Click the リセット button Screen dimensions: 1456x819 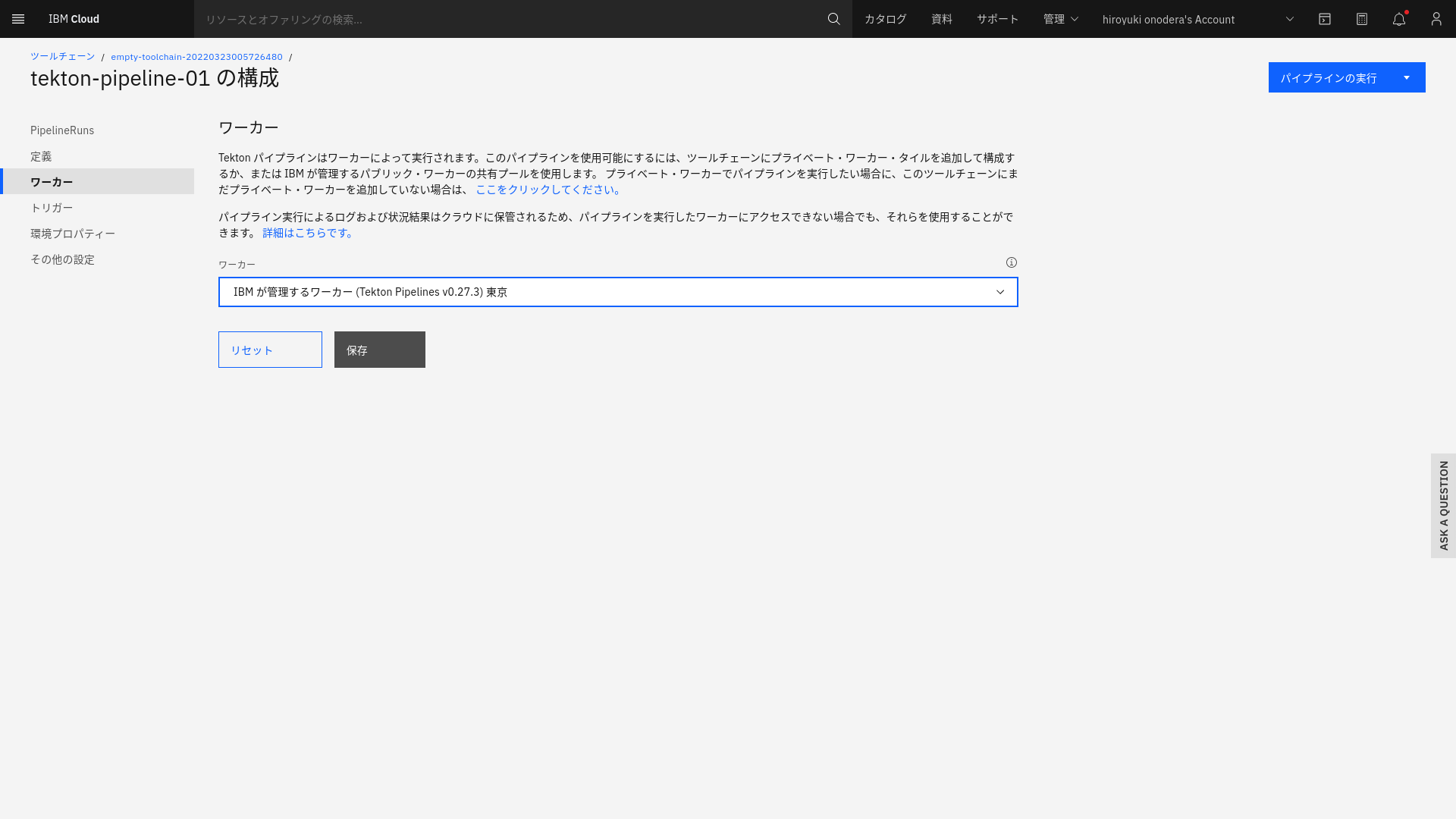click(x=269, y=350)
